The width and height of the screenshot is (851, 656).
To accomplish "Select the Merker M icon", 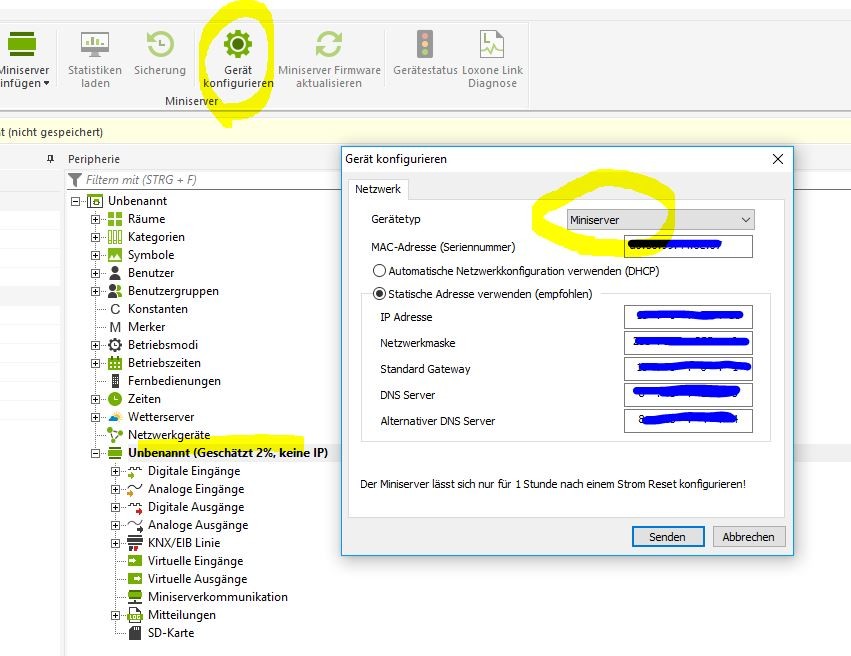I will point(115,327).
